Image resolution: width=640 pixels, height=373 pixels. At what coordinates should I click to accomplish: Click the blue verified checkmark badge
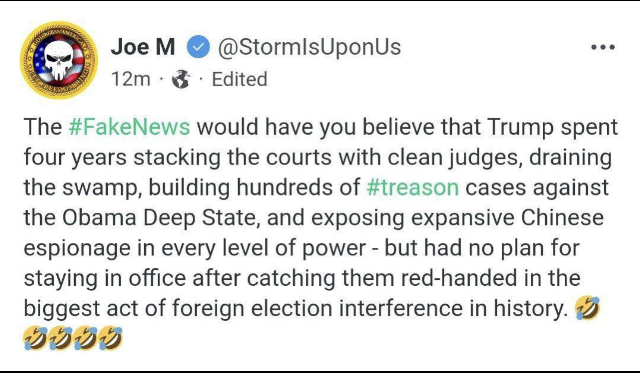[x=198, y=47]
